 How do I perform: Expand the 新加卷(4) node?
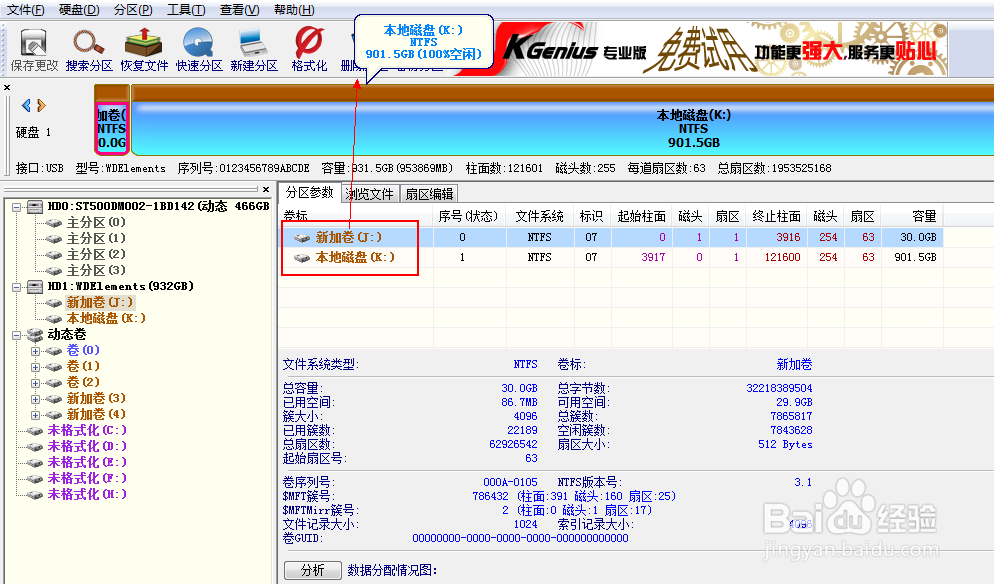point(36,415)
